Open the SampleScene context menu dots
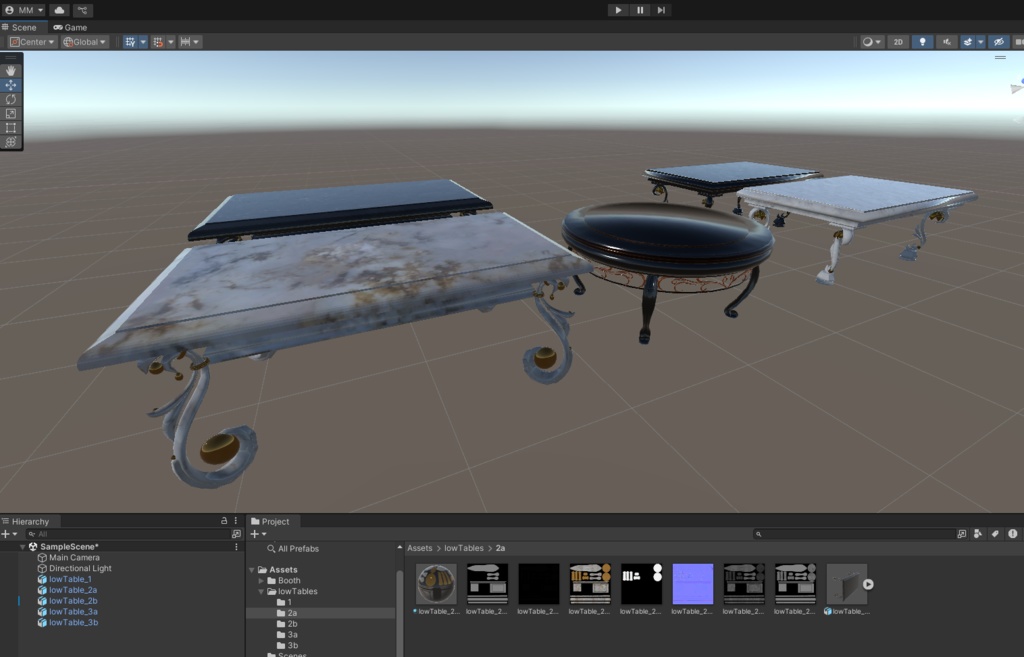The width and height of the screenshot is (1024, 657). tap(236, 547)
